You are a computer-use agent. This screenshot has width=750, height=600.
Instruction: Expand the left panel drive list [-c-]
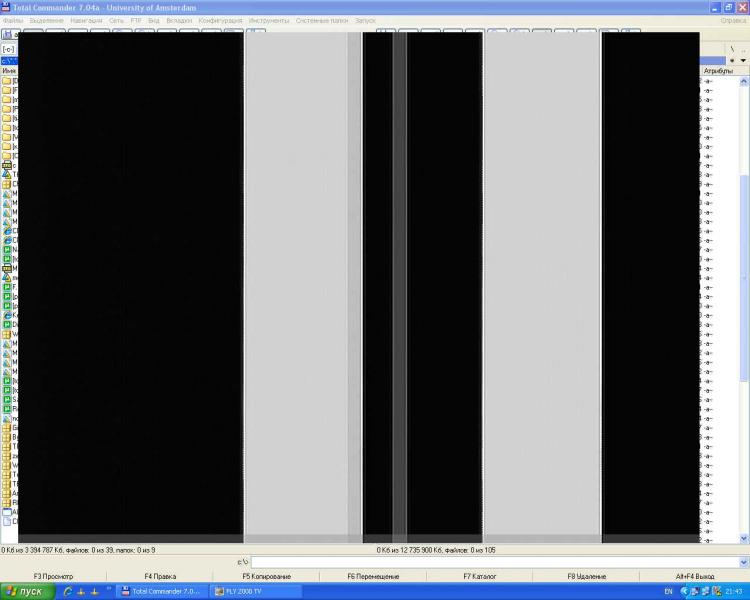click(x=9, y=48)
